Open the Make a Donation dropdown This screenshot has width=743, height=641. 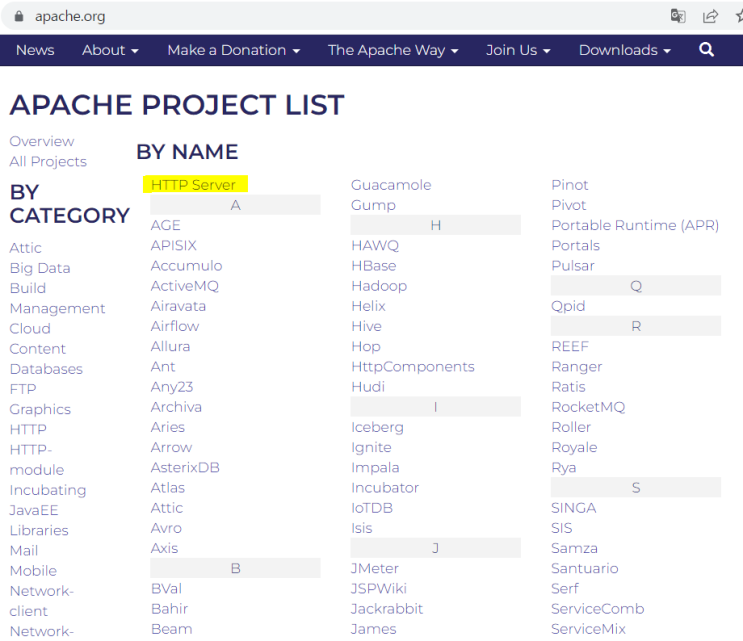point(233,50)
